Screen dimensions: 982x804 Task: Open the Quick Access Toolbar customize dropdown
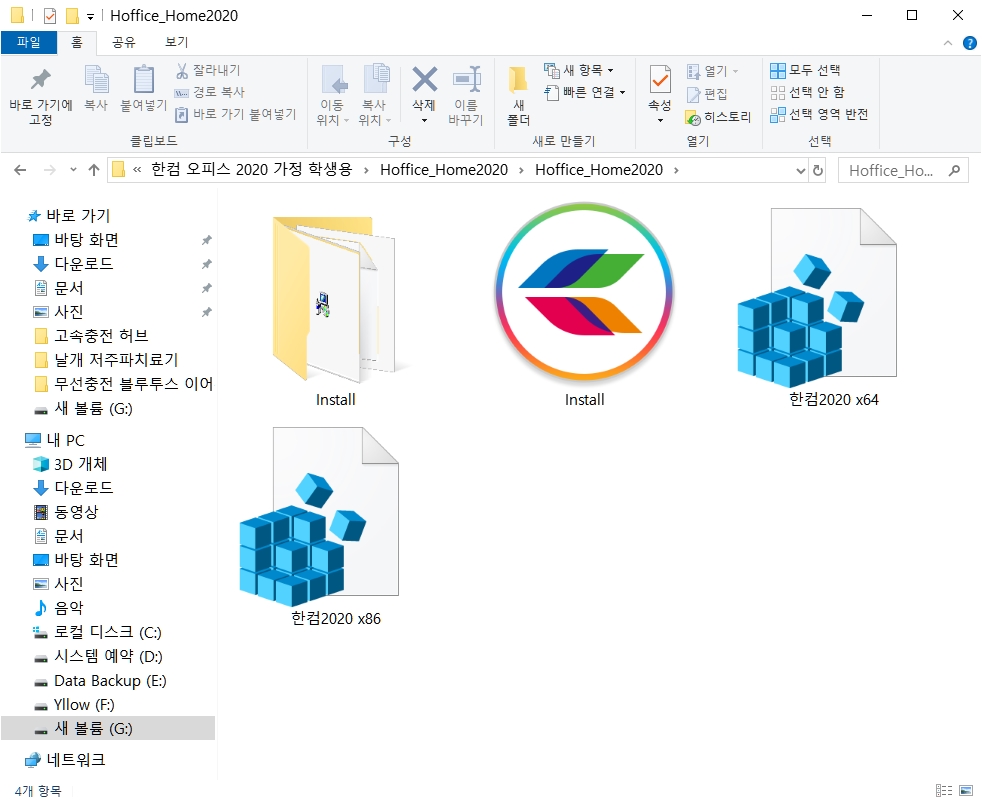click(x=90, y=17)
